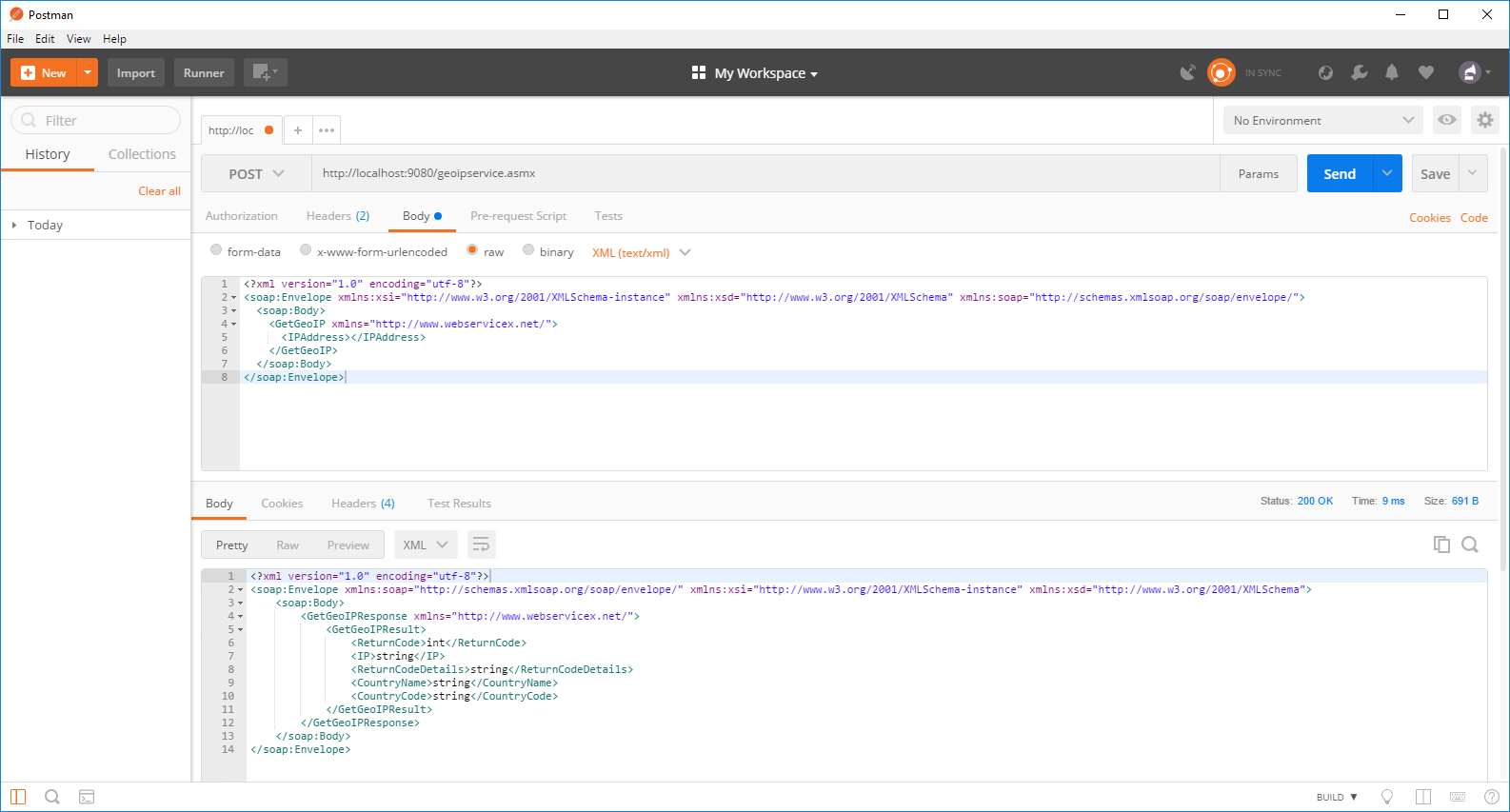Open response Headers (4) tab
The image size is (1510, 812).
(x=363, y=504)
